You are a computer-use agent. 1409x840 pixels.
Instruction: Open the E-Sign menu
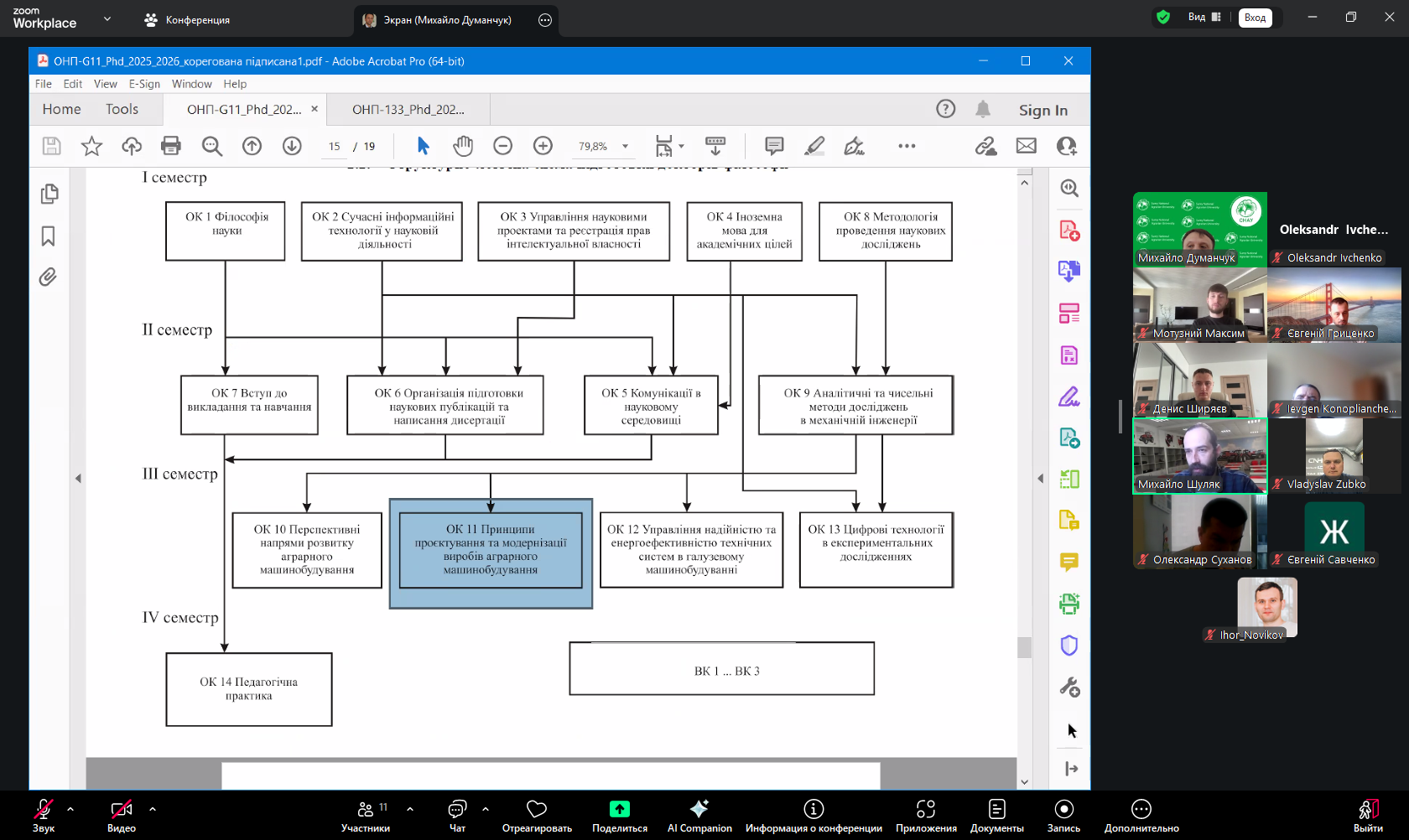[x=144, y=84]
